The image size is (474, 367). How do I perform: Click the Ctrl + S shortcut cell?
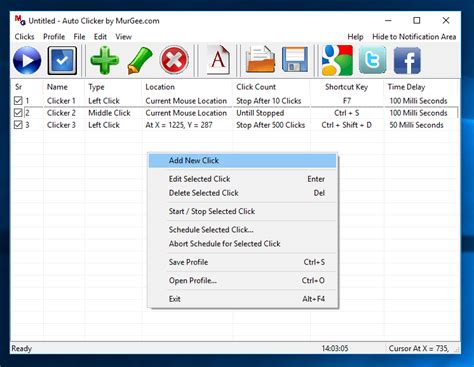(347, 113)
